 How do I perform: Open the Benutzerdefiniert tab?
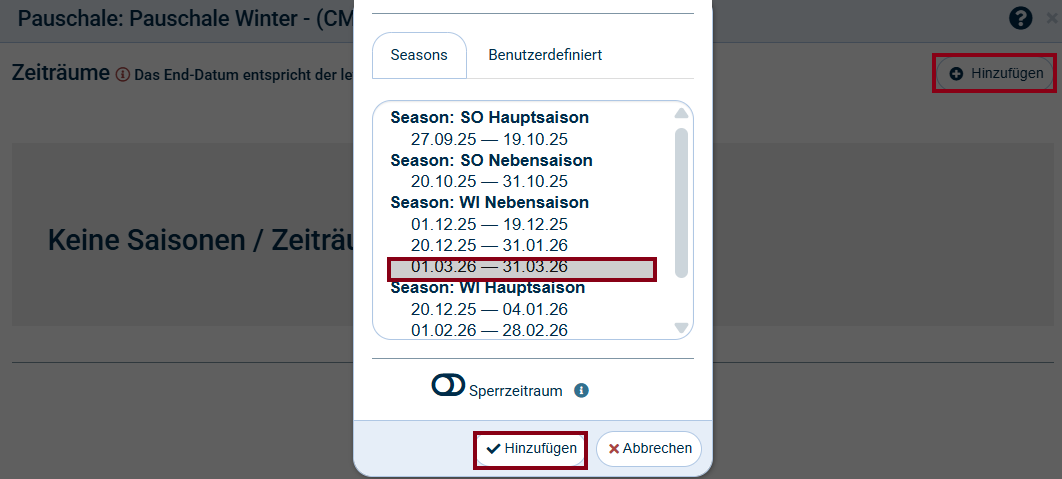click(545, 55)
